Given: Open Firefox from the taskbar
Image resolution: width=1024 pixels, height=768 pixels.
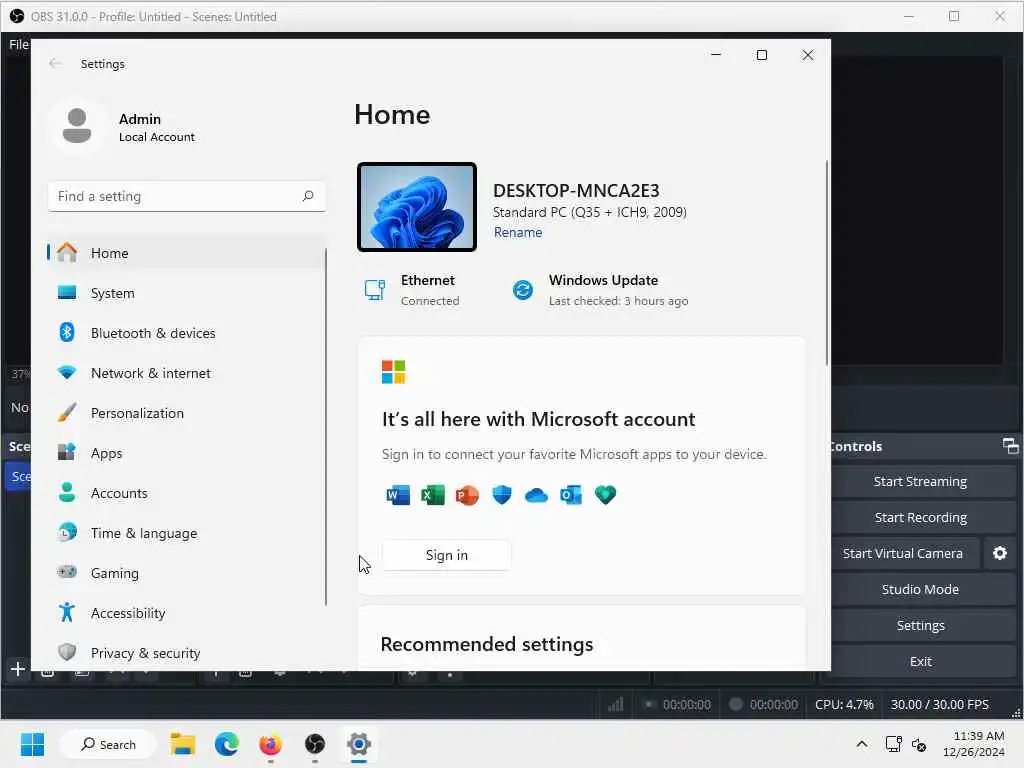Looking at the screenshot, I should 270,744.
